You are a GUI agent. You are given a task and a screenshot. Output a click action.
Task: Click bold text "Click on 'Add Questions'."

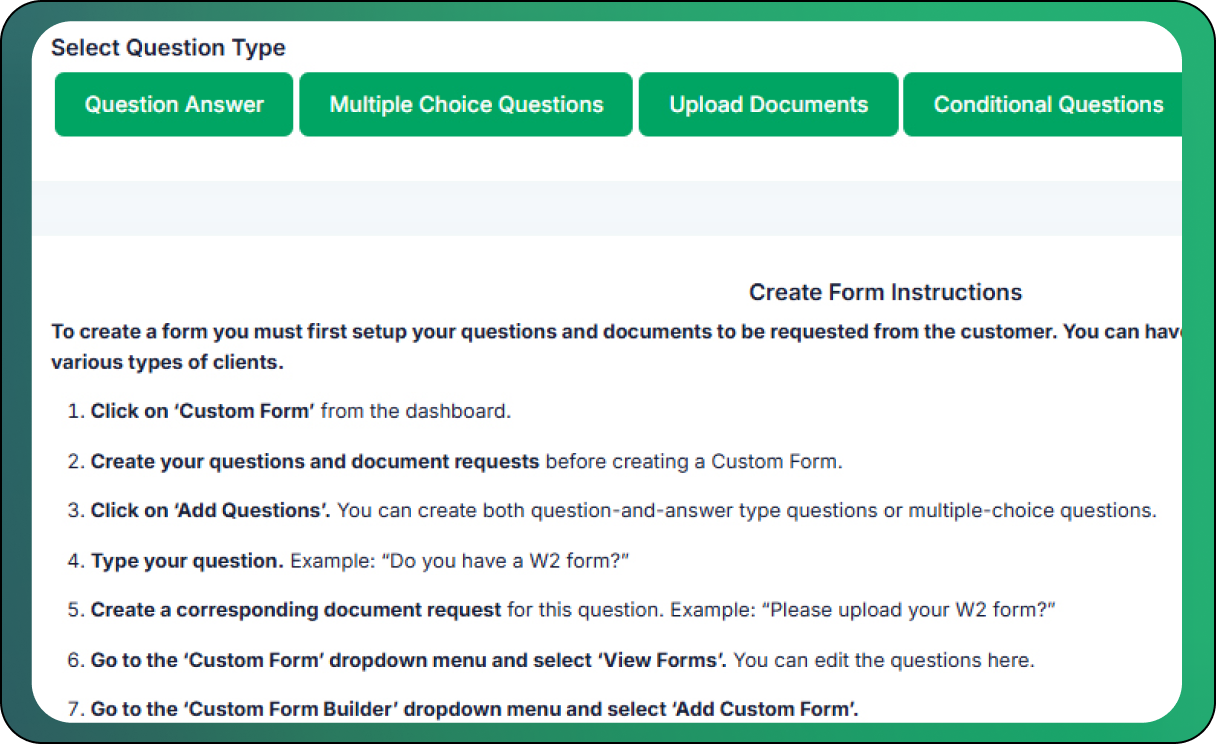click(x=211, y=510)
